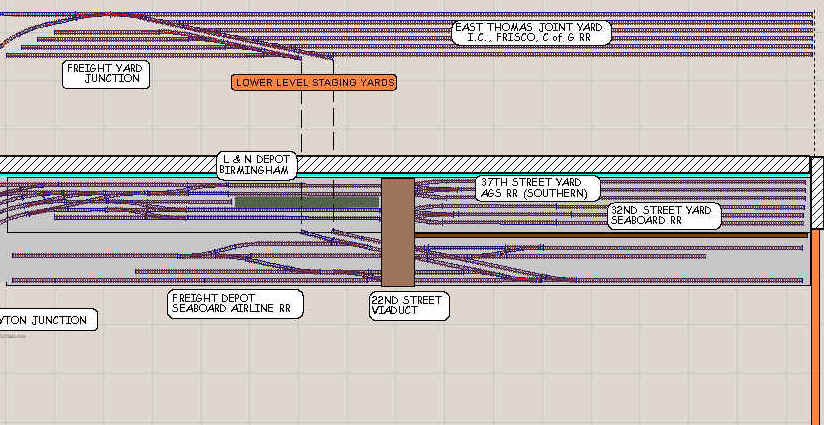
Task: Select the vertical orange bar at the right edge
Action: 816,327
